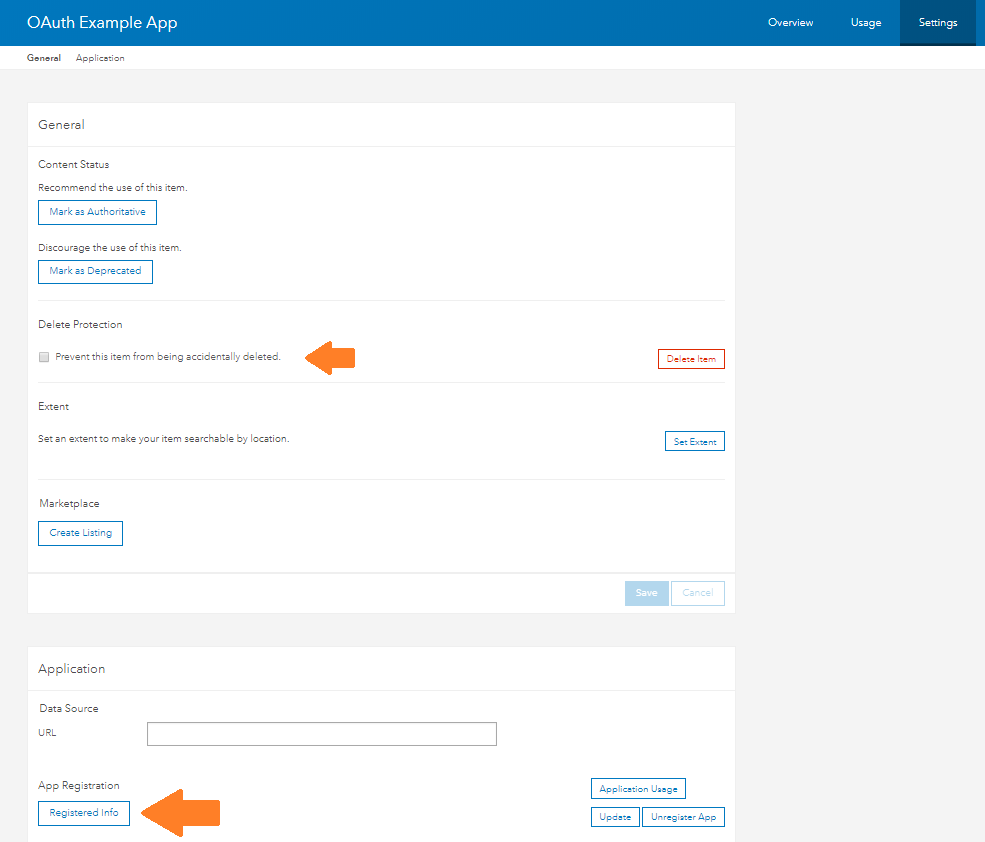The width and height of the screenshot is (985, 842).
Task: Jump to Application settings sub-tab
Action: (x=100, y=58)
